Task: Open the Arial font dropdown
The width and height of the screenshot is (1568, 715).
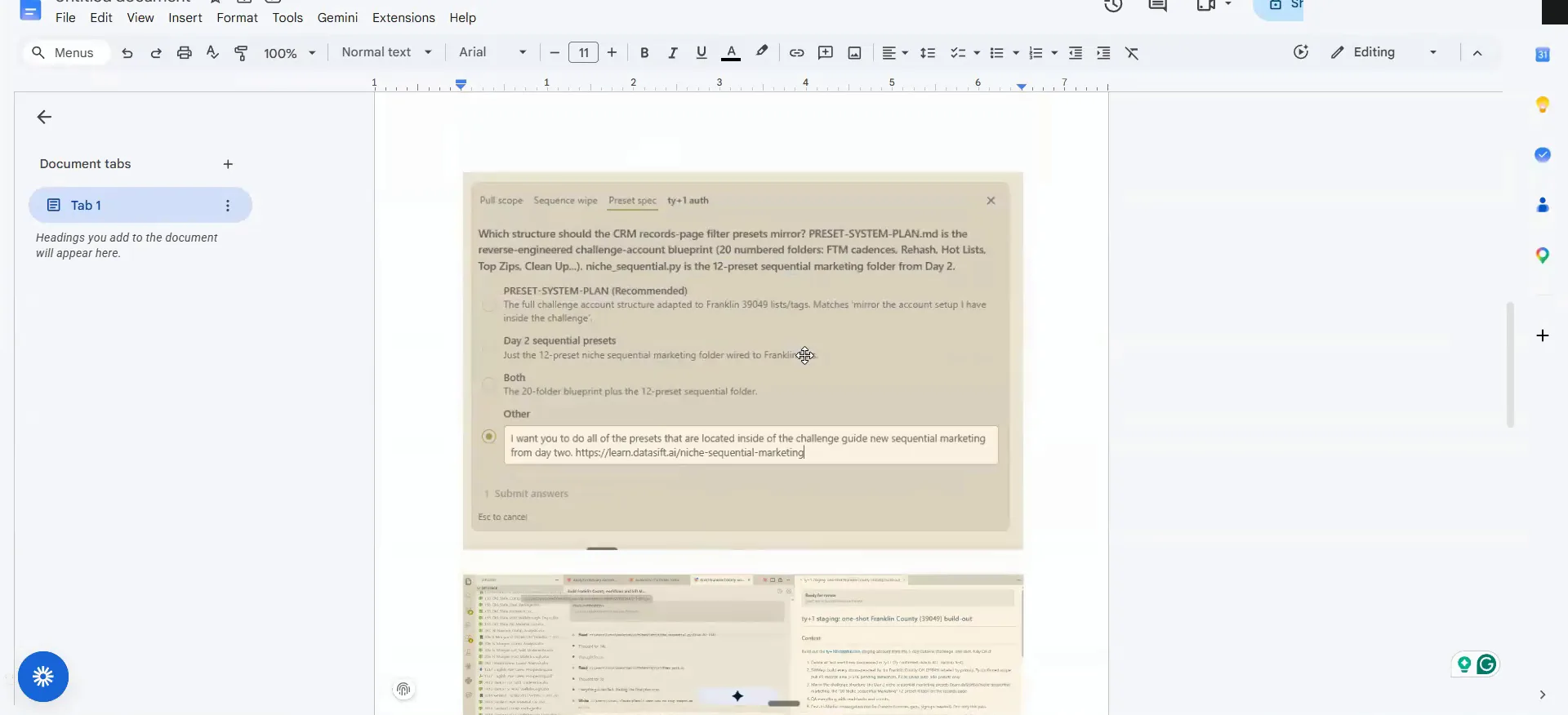Action: pyautogui.click(x=492, y=52)
